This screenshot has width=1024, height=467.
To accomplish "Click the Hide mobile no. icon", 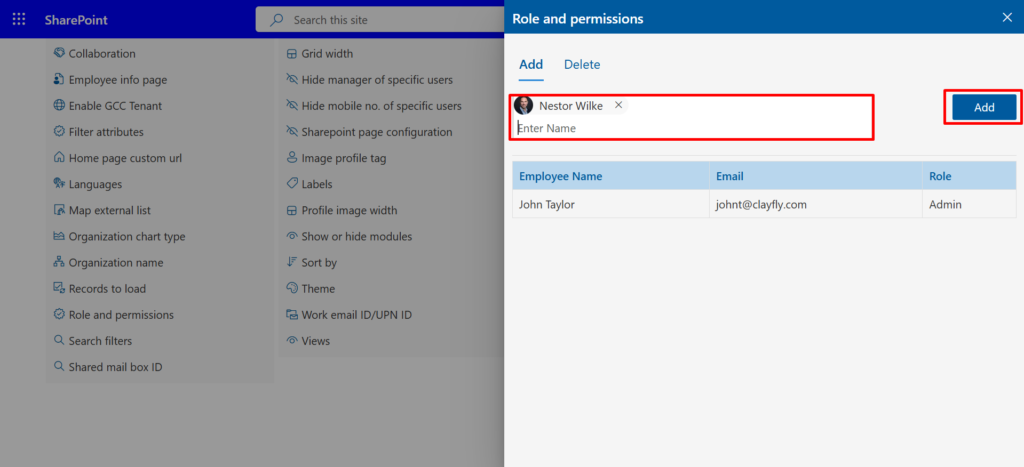I will click(292, 106).
